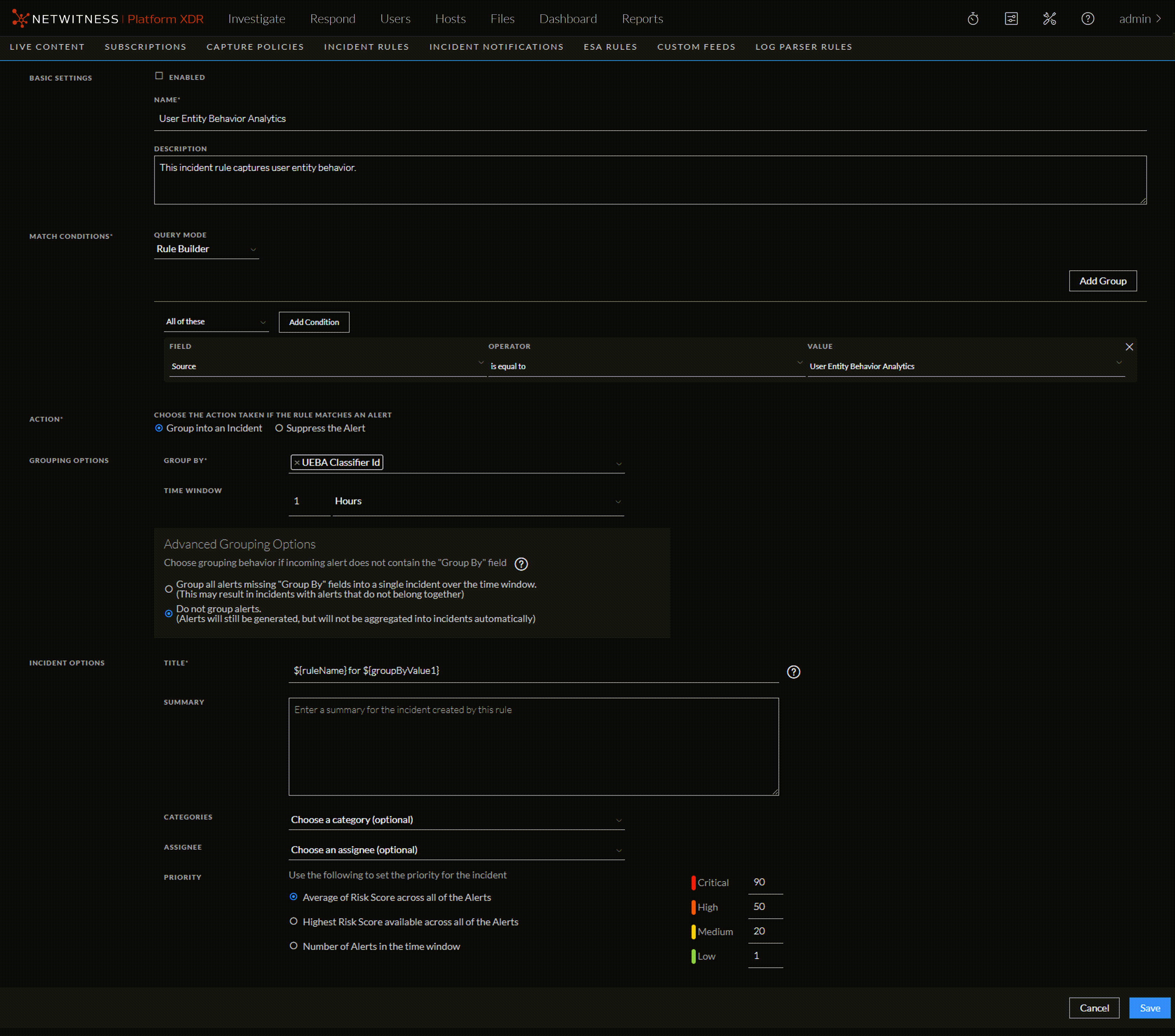1175x1036 pixels.
Task: Open the Admin tools wrench icon
Action: coord(1049,19)
